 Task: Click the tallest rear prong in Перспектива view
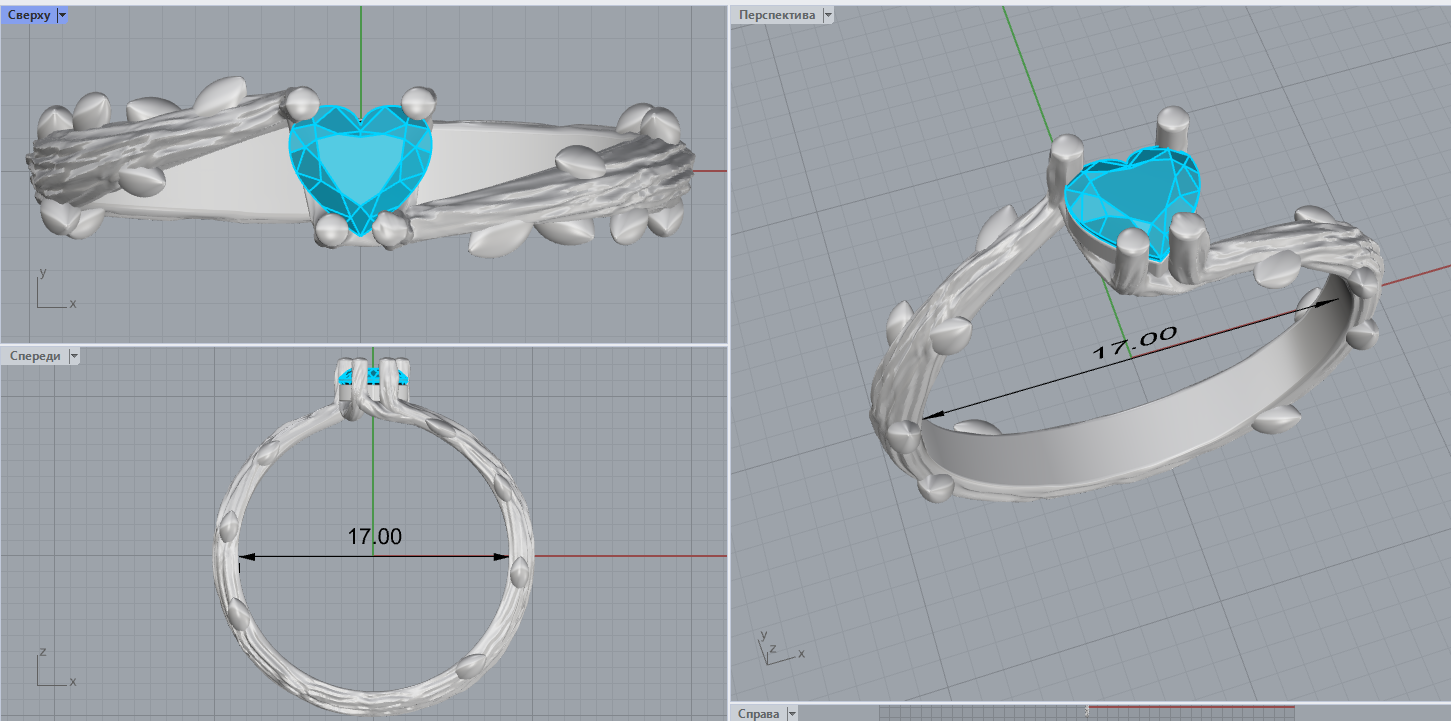point(1169,130)
